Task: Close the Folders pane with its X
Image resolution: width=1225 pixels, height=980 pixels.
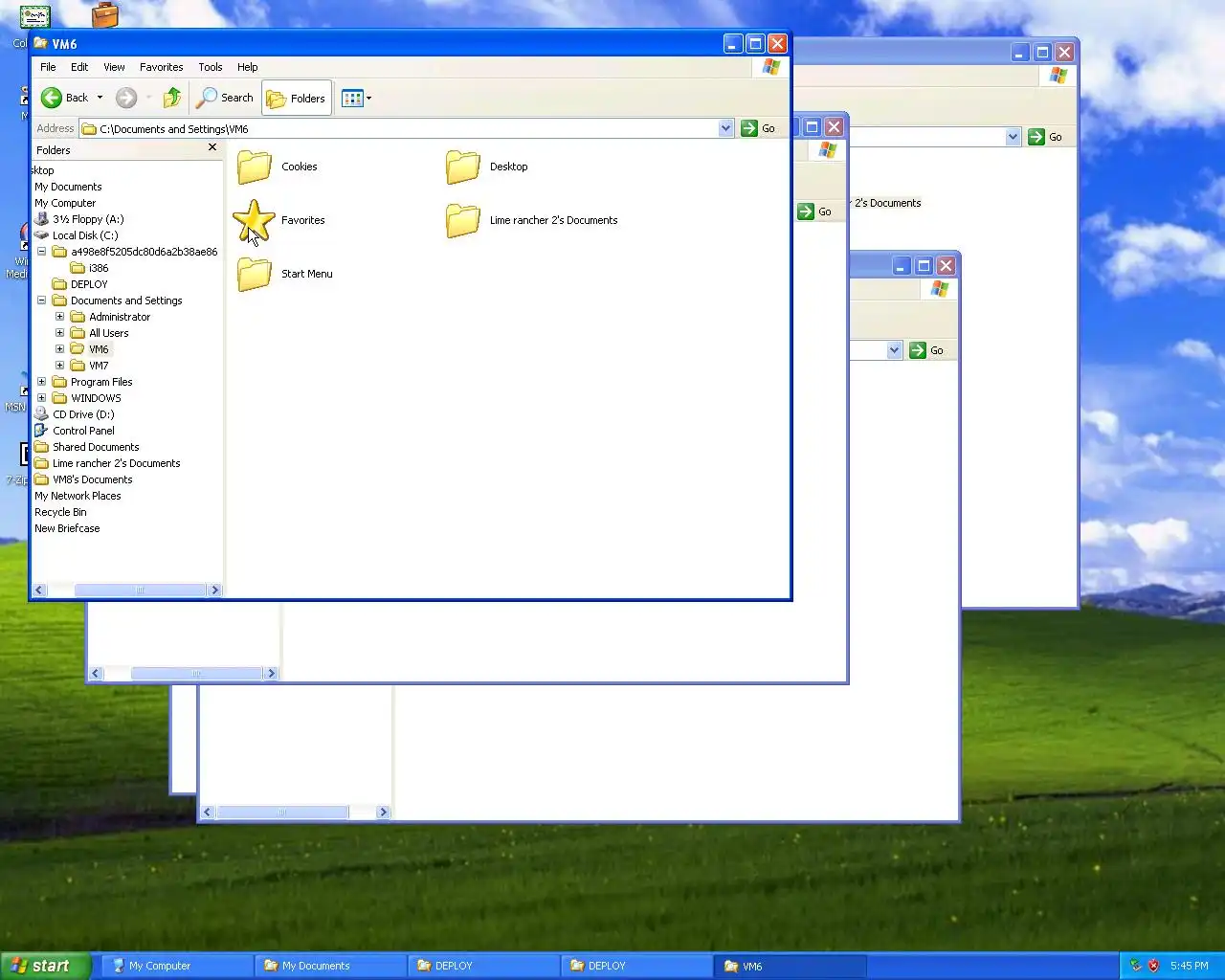Action: (x=212, y=147)
